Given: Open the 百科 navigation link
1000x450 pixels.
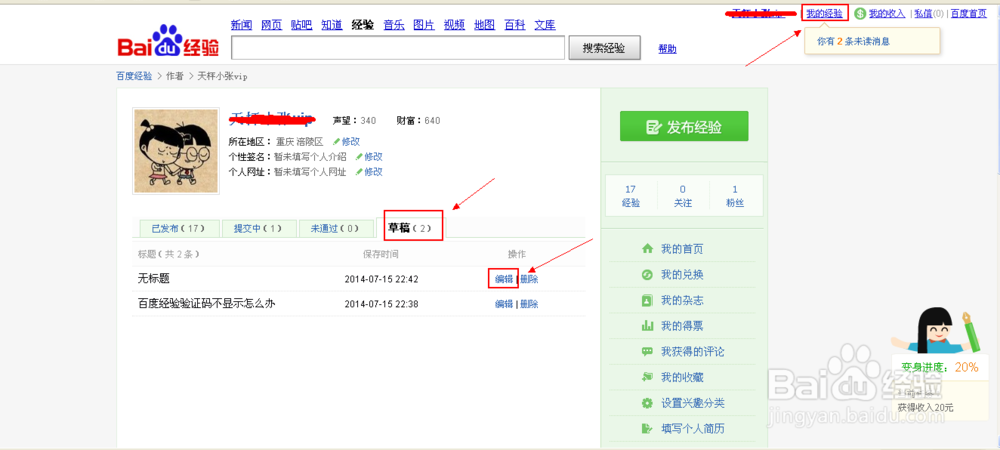Looking at the screenshot, I should 515,25.
